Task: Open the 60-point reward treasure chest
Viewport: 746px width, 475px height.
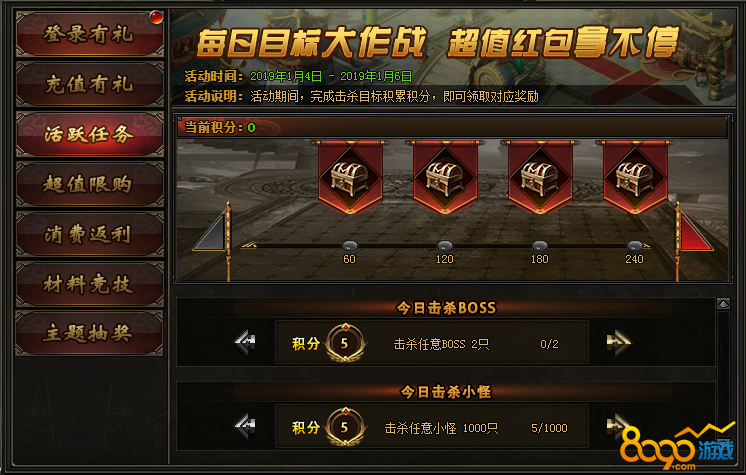Action: 350,178
